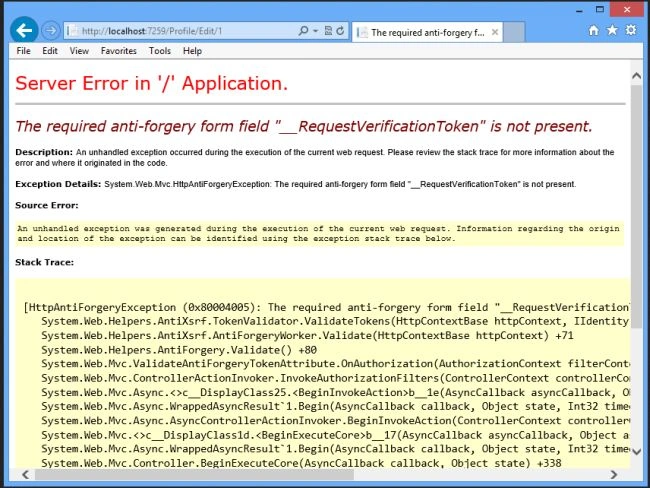Refresh the page with the reload icon
This screenshot has height=488, width=650.
[340, 31]
